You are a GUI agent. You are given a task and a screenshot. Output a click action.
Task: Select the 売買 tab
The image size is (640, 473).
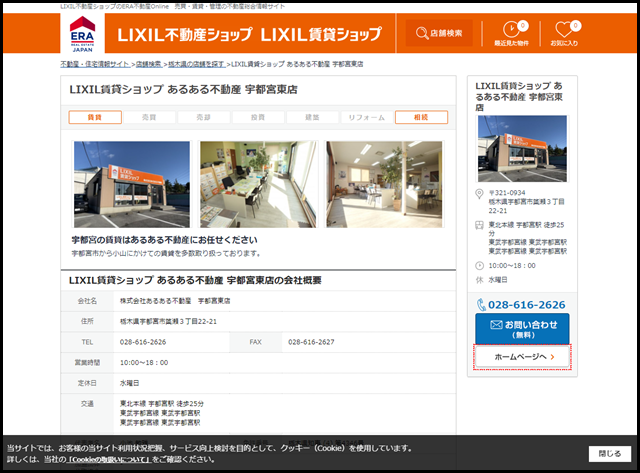[149, 117]
